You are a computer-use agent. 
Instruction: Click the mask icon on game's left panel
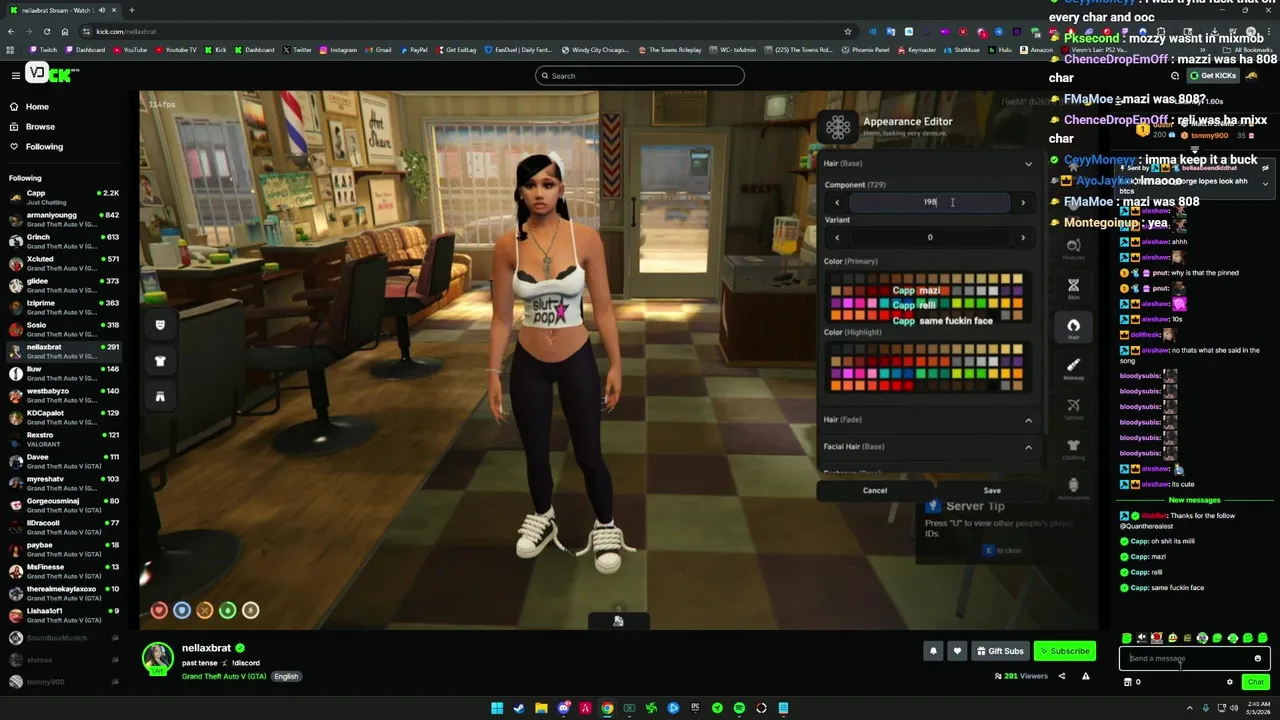tap(160, 324)
